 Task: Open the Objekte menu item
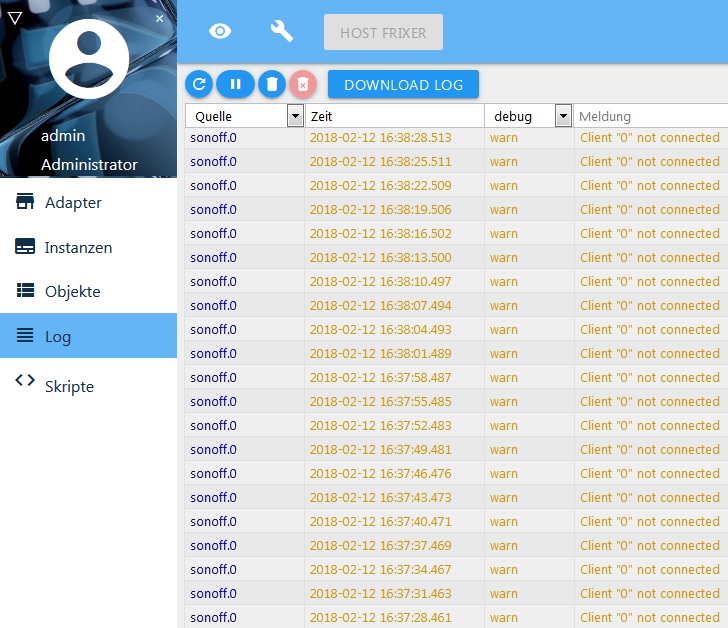click(88, 291)
